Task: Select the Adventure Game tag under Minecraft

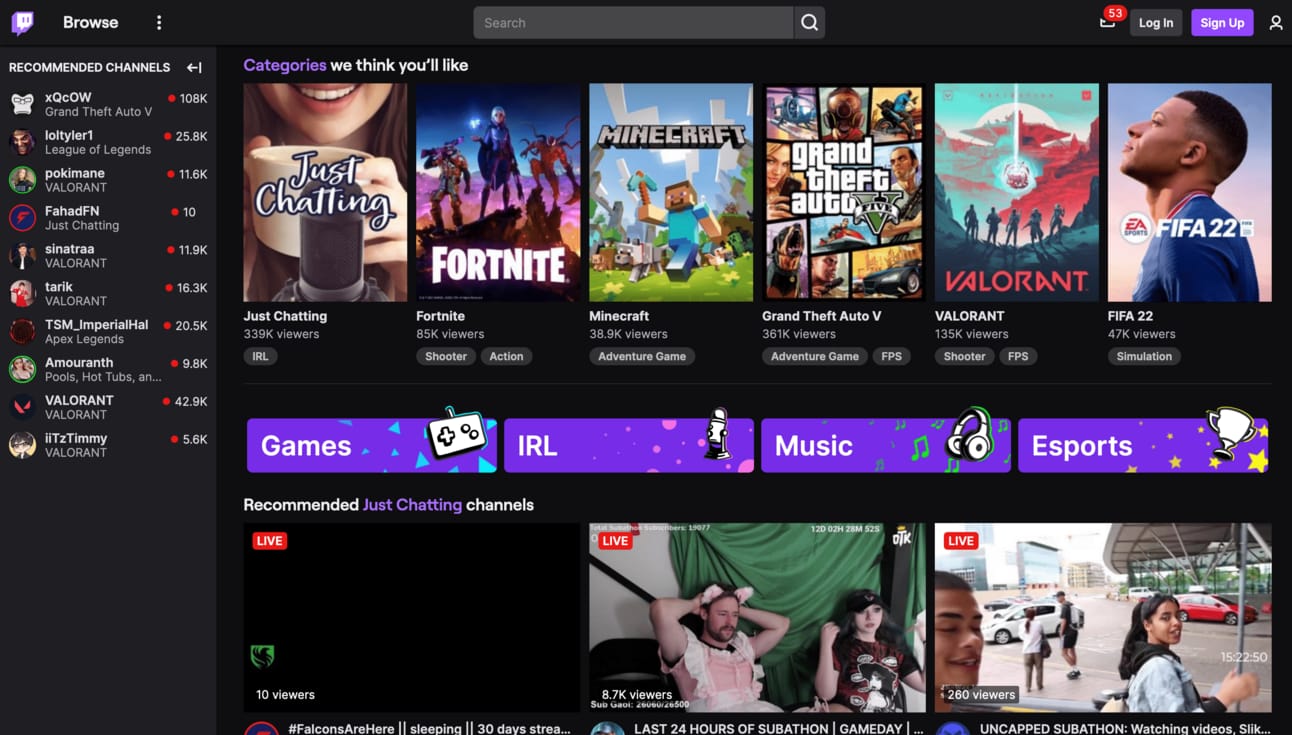Action: (x=642, y=356)
